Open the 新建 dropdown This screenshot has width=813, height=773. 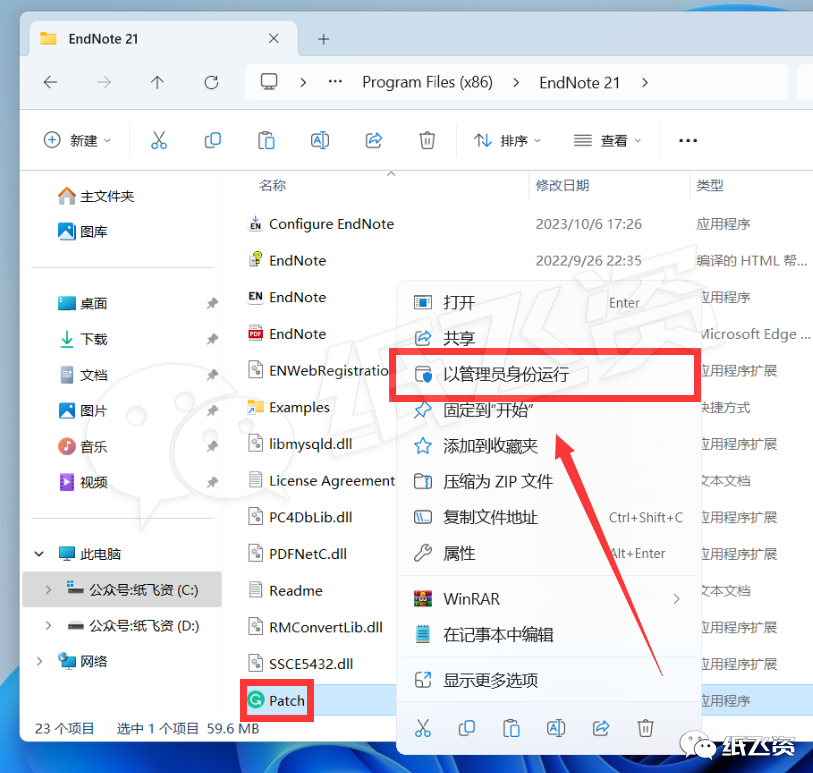click(77, 140)
